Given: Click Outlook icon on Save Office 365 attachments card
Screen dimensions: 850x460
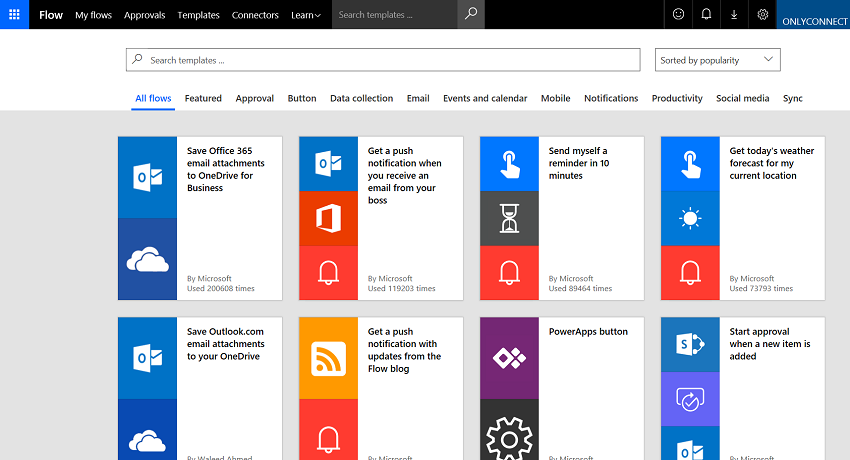Looking at the screenshot, I should tap(147, 177).
